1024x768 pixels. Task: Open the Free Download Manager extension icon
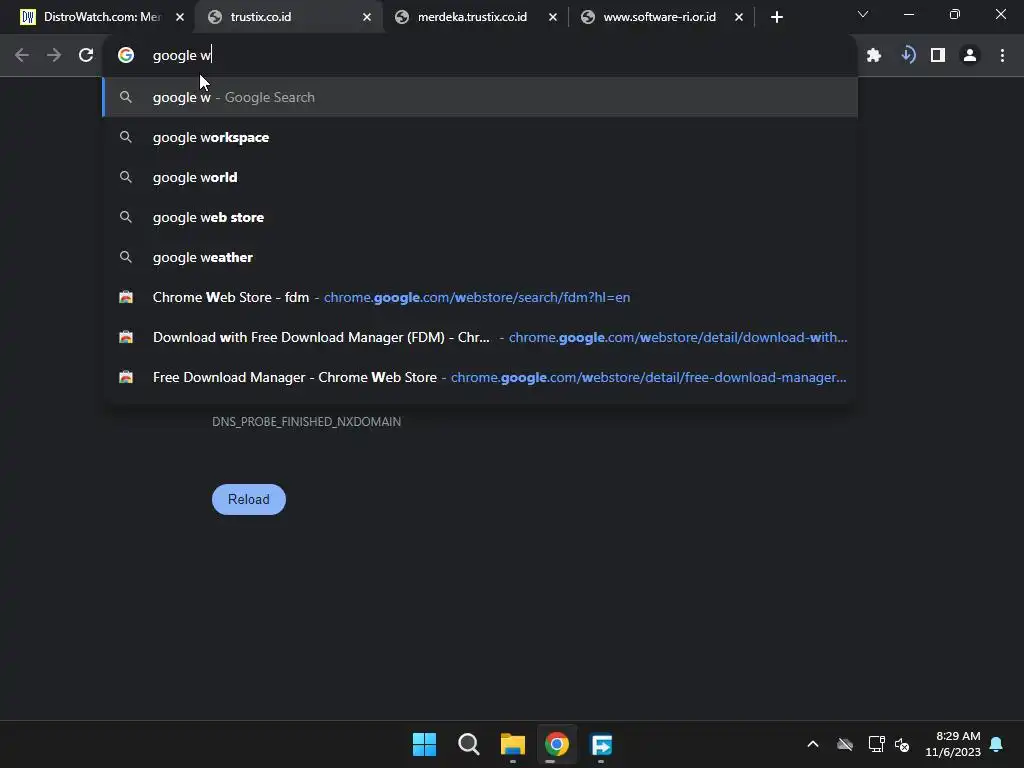pos(907,56)
